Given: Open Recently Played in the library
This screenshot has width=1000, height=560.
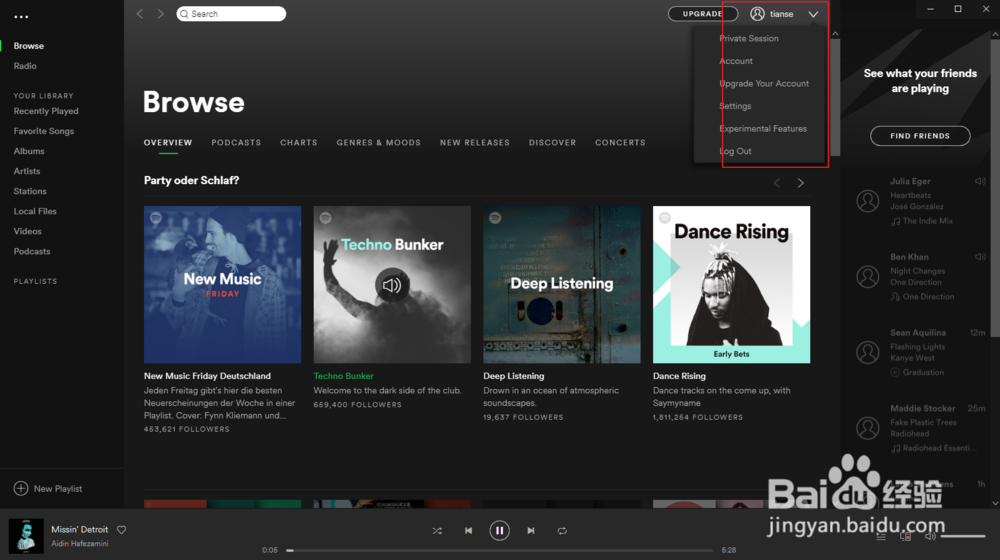Looking at the screenshot, I should (x=46, y=111).
